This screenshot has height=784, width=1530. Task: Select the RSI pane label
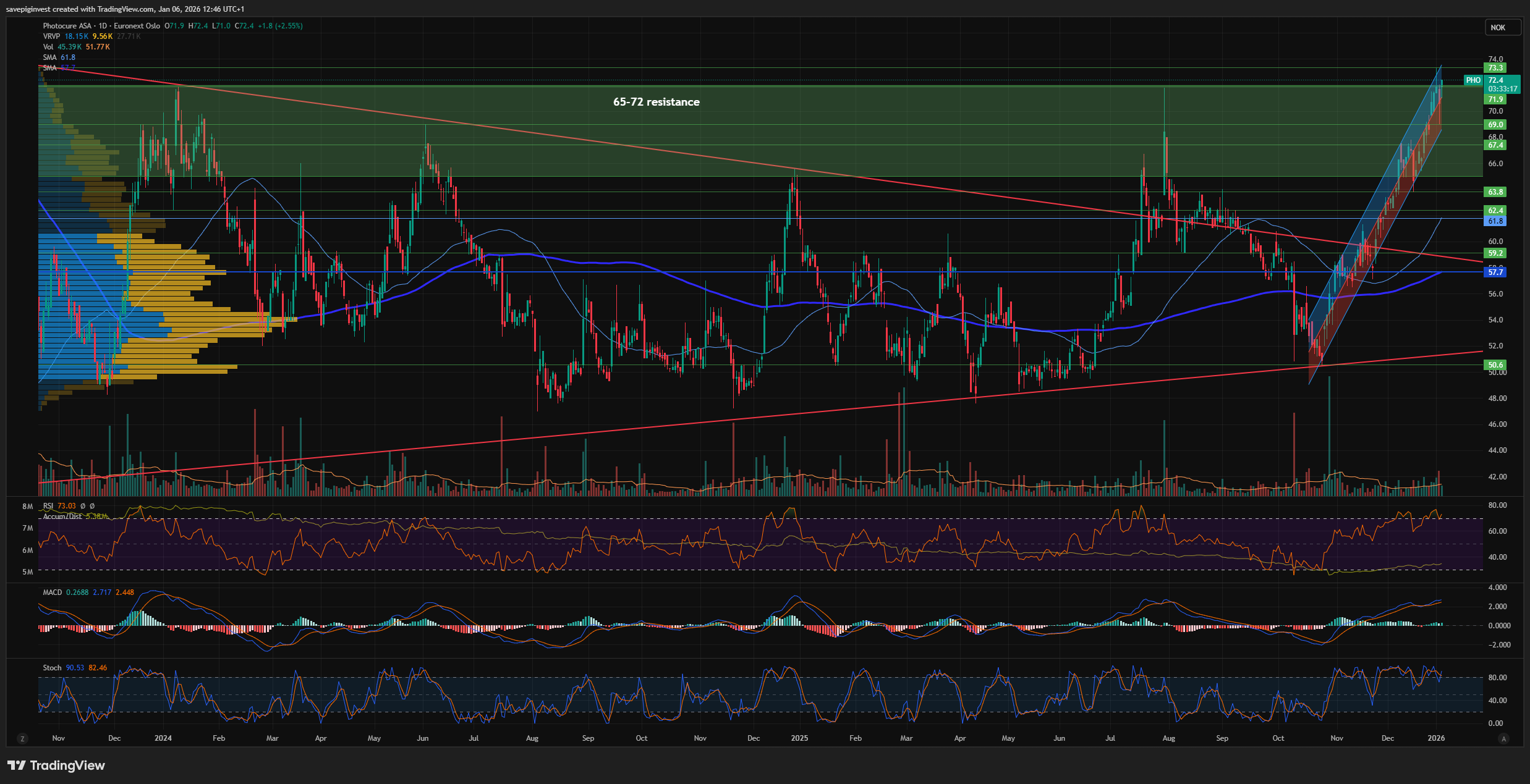pyautogui.click(x=48, y=506)
